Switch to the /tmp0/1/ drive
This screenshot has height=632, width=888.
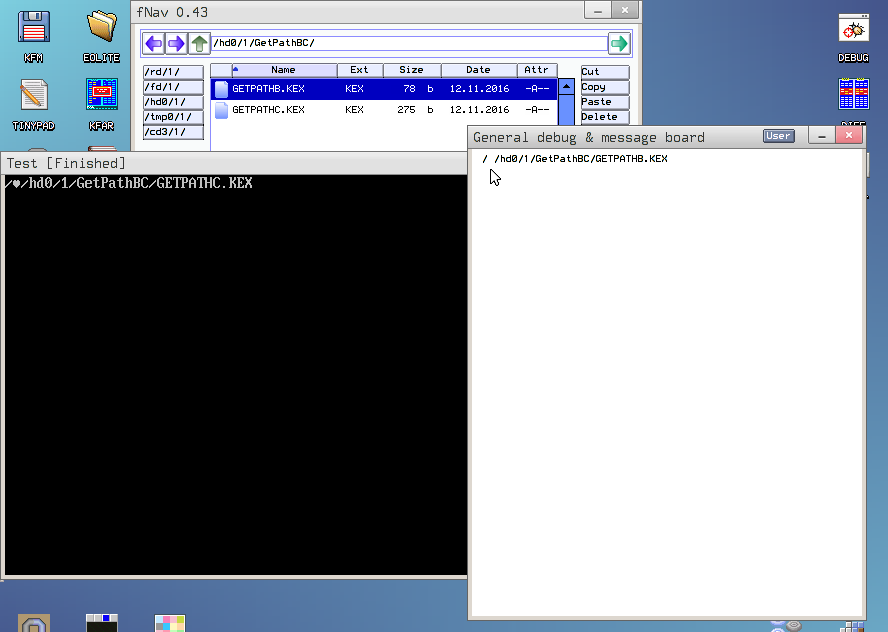[173, 117]
